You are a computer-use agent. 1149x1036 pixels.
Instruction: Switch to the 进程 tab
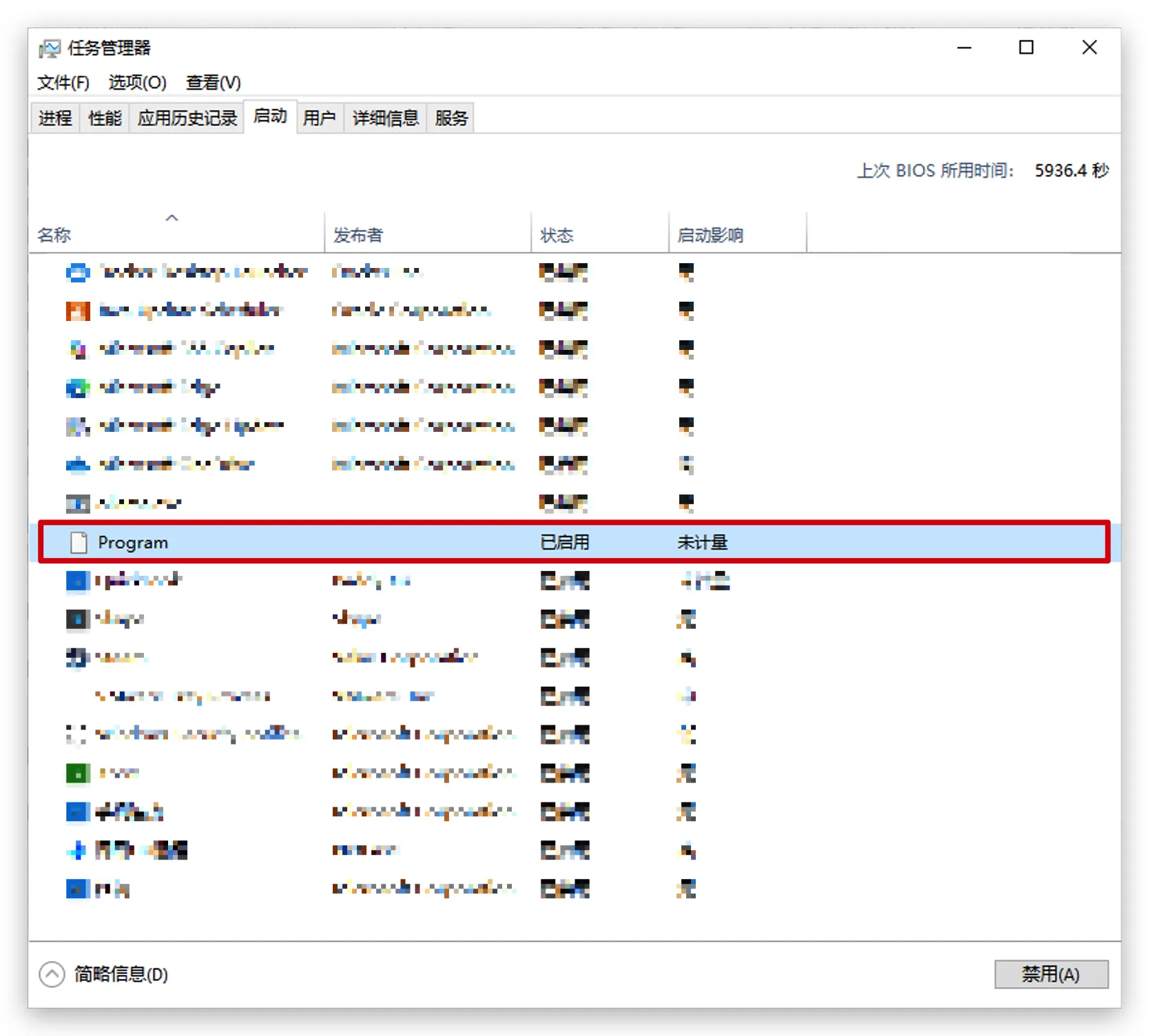pos(55,118)
